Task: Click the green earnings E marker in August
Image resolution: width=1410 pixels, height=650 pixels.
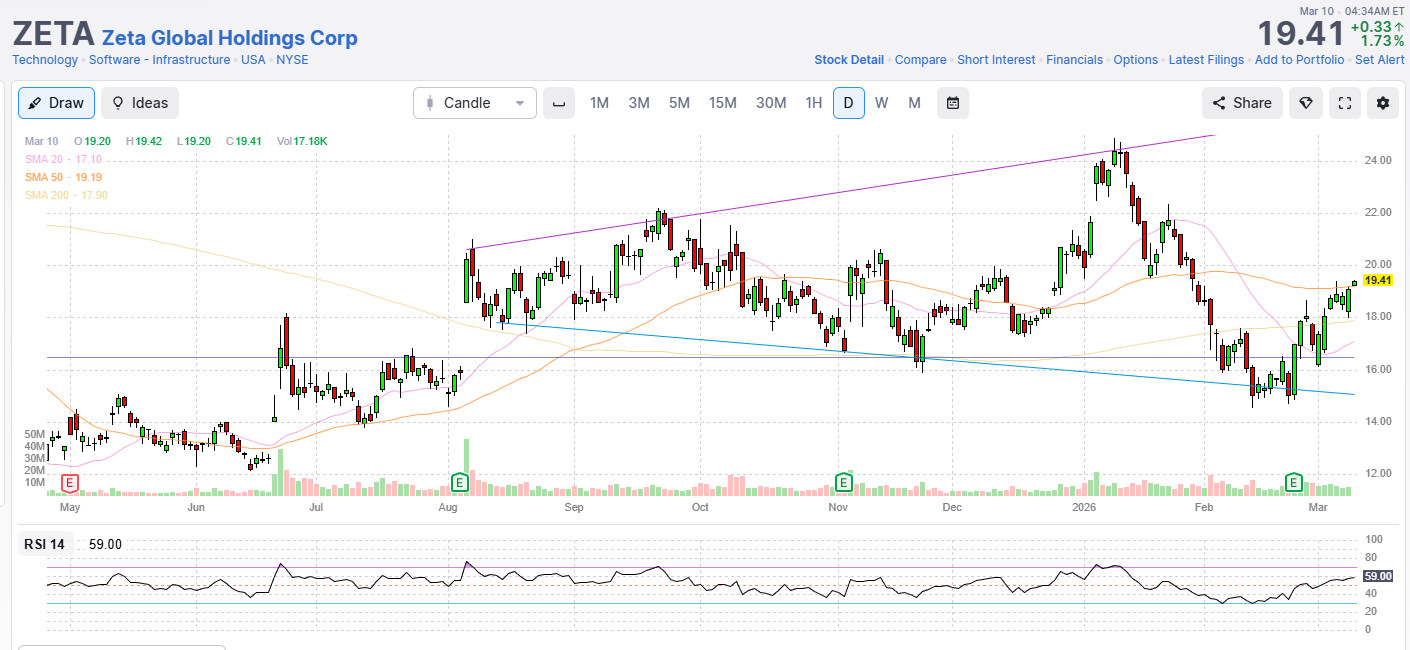Action: point(460,483)
